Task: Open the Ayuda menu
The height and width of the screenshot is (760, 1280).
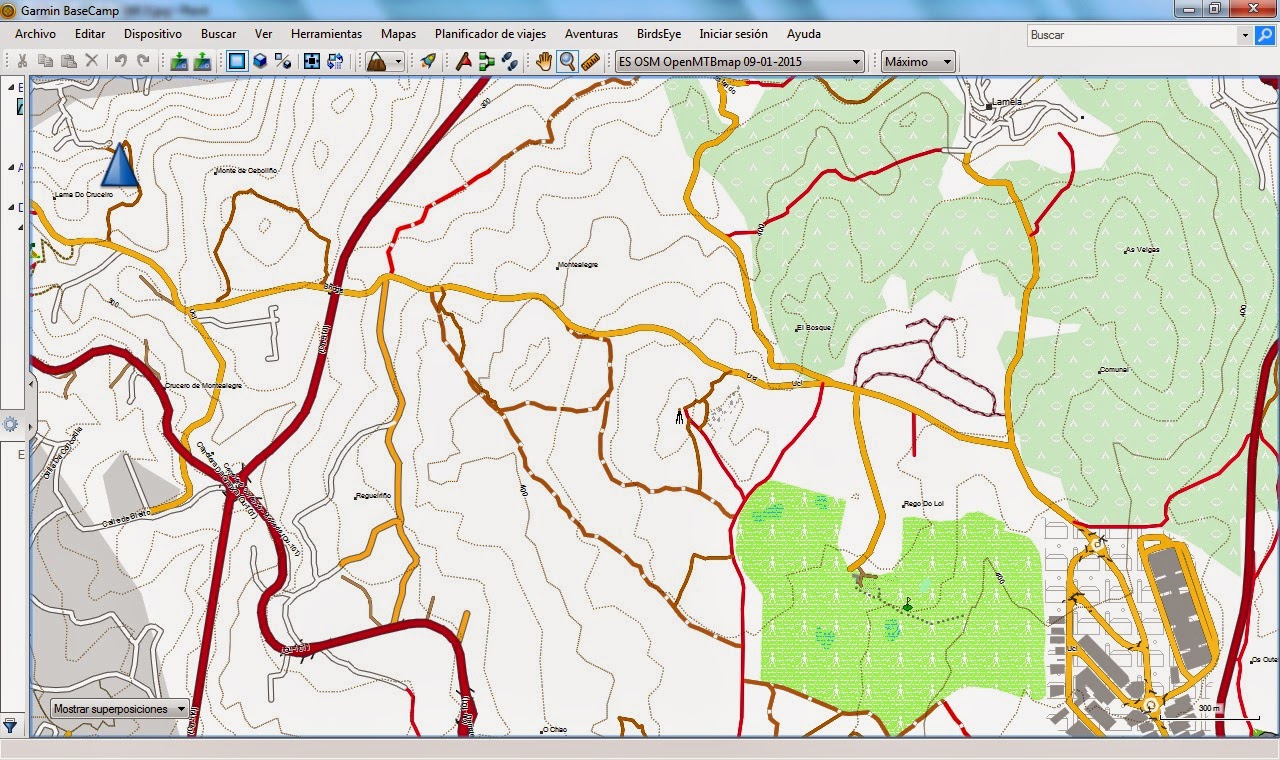Action: click(x=803, y=34)
